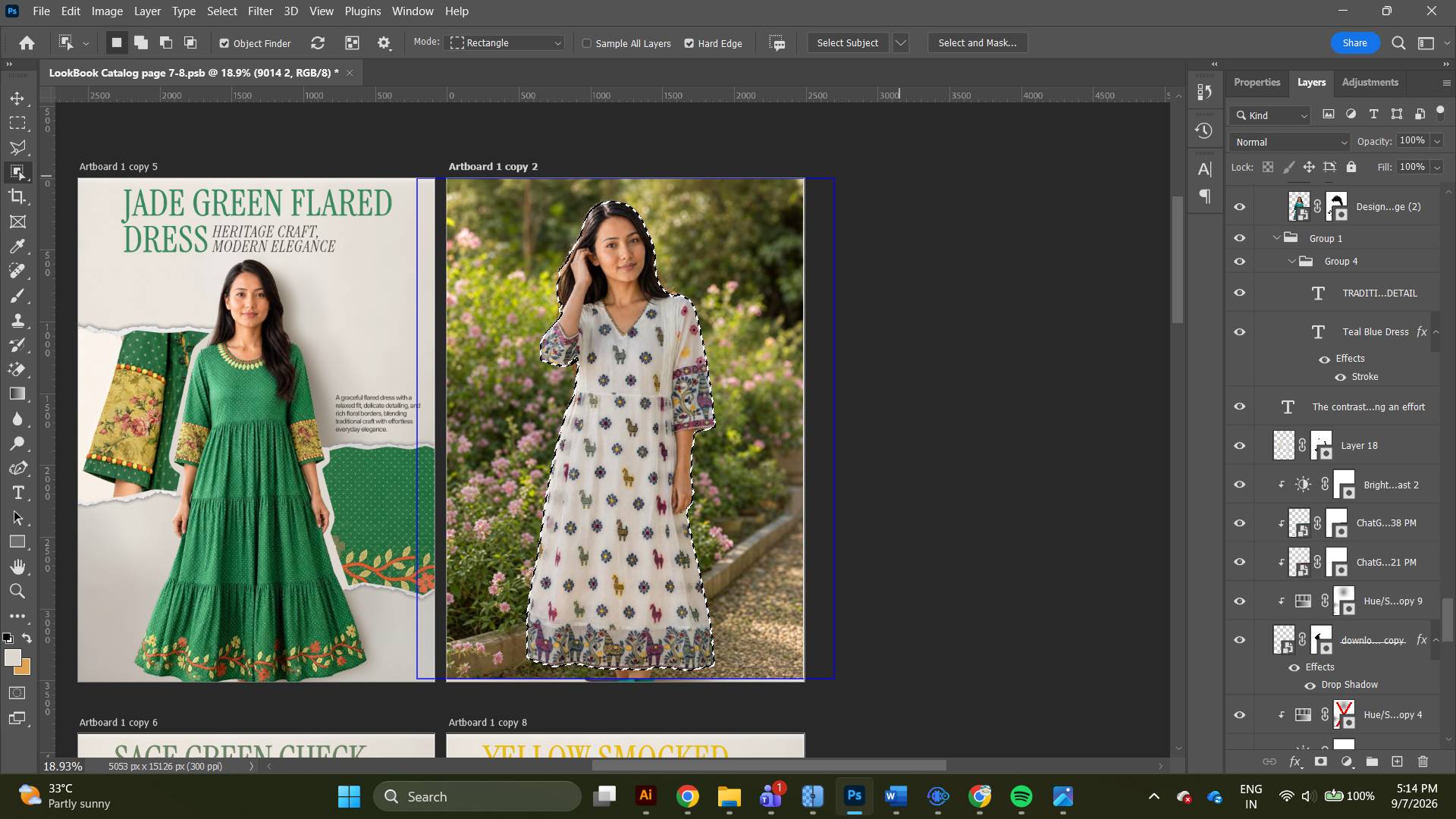Enable Sample All Layers checkbox

click(x=587, y=44)
